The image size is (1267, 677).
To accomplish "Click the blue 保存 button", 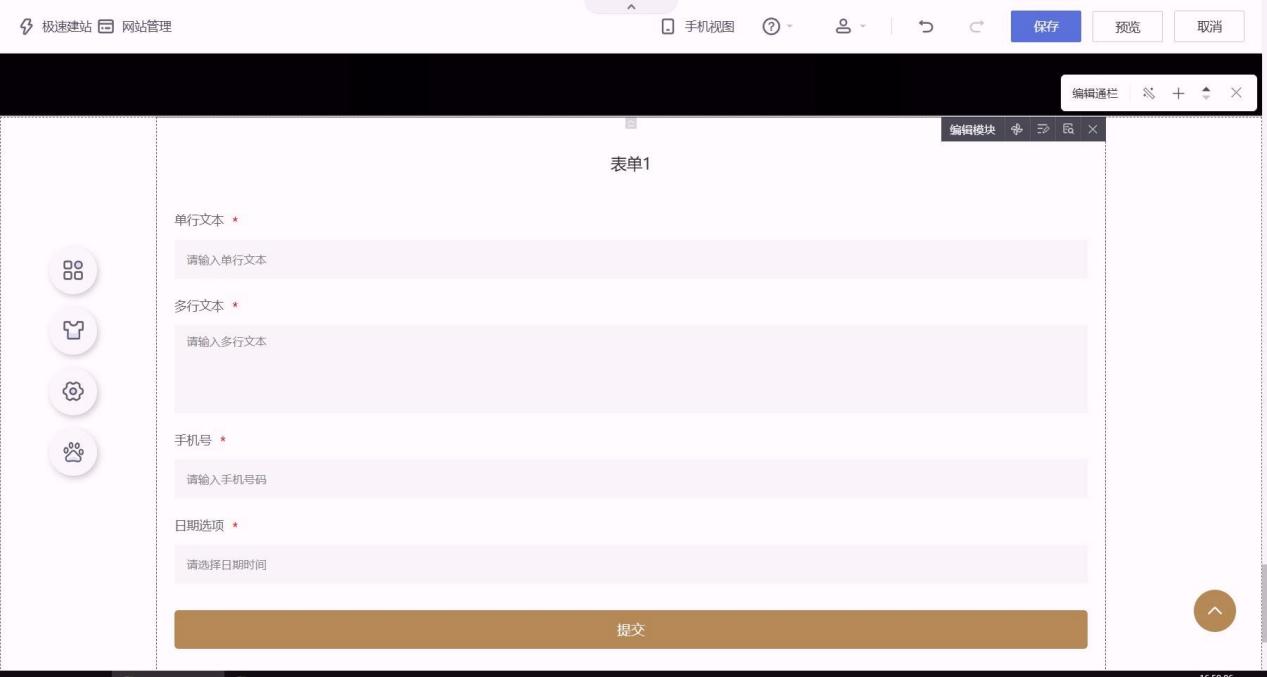I will tap(1045, 27).
